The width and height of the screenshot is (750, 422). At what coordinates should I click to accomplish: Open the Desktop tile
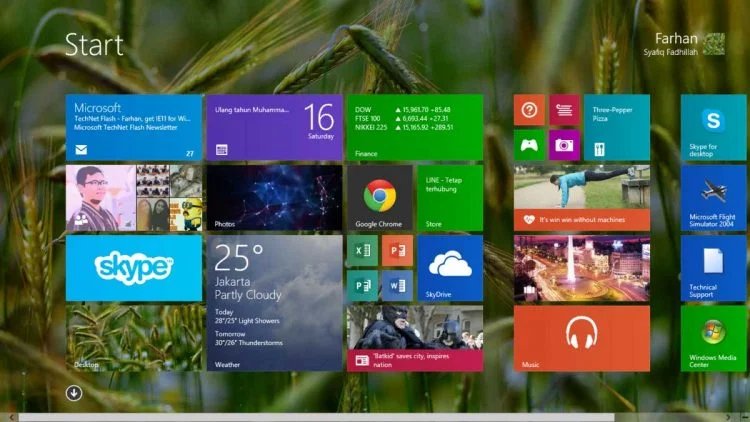click(x=134, y=338)
